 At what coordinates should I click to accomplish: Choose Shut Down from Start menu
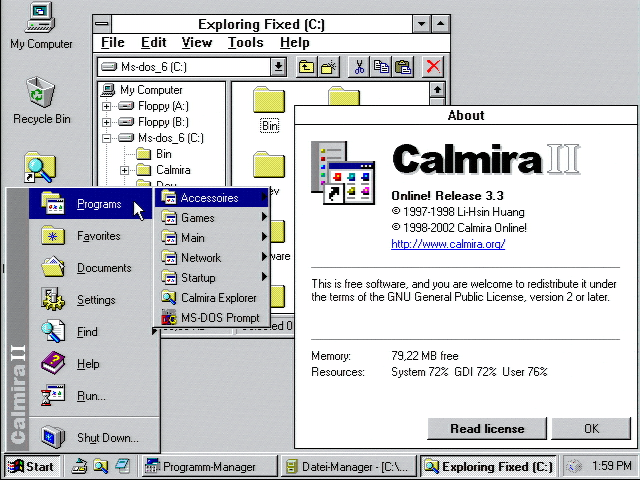coord(107,437)
